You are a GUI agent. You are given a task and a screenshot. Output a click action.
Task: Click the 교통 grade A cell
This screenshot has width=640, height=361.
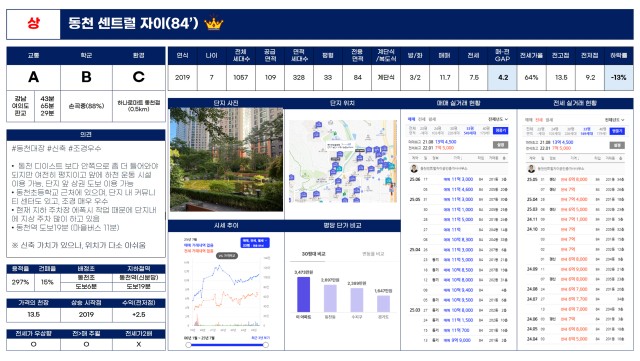33,77
